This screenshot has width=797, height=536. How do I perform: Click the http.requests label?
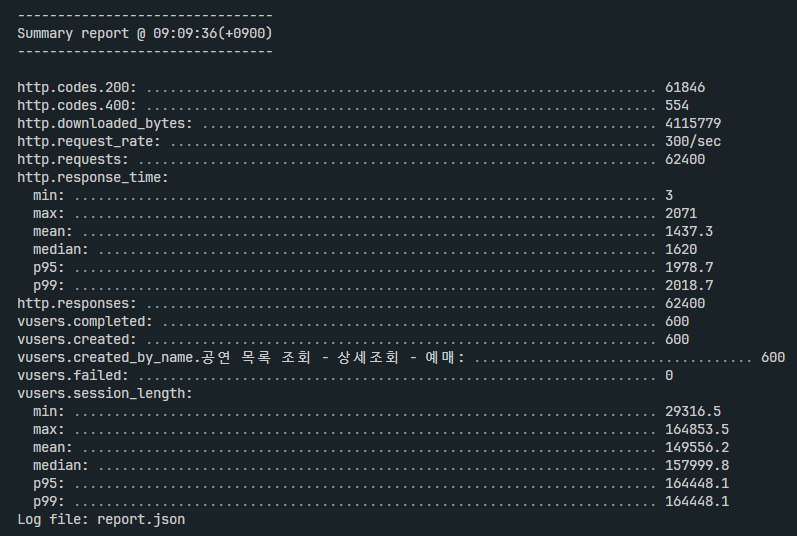coord(73,160)
